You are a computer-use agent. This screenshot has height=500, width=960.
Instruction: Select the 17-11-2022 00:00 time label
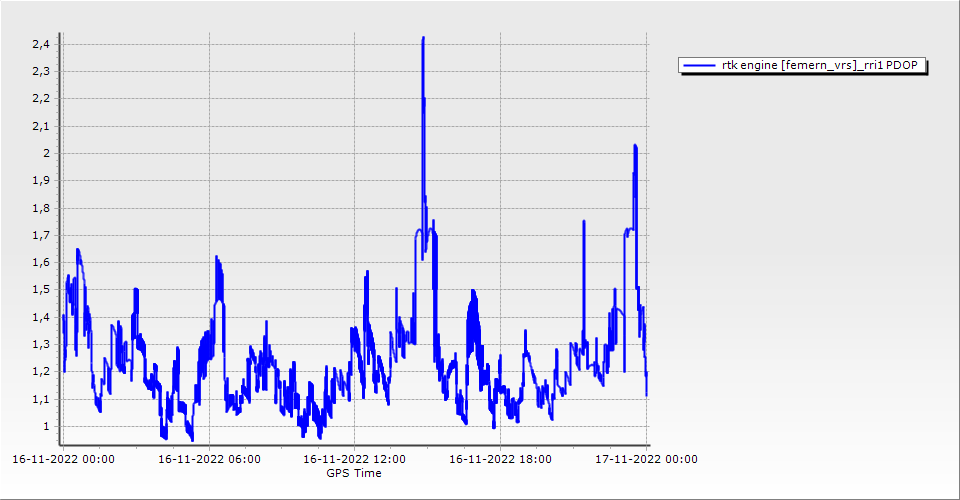(647, 460)
